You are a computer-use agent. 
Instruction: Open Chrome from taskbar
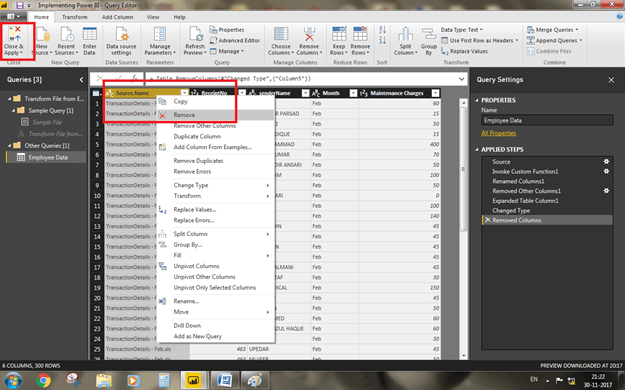pos(43,380)
